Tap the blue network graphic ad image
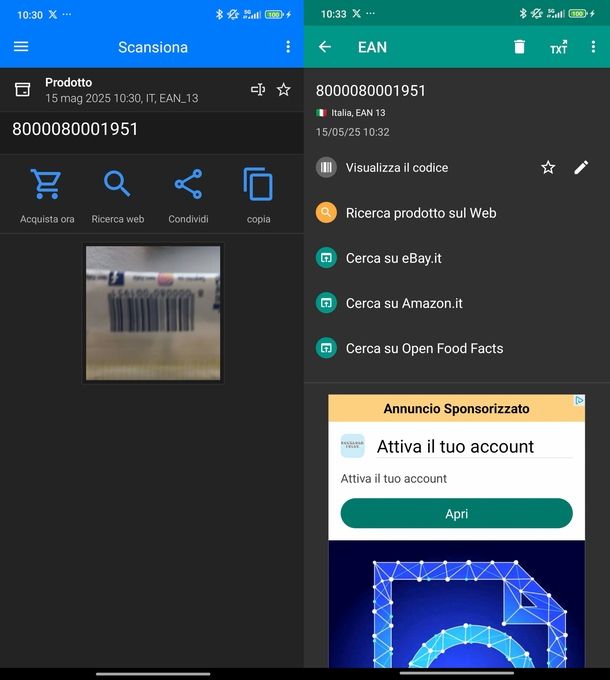The image size is (610, 680). pos(457,605)
